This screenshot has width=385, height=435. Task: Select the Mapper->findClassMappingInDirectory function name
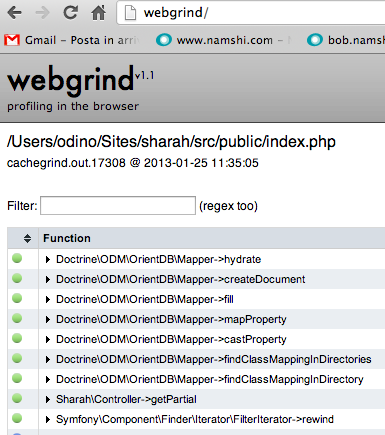tap(210, 379)
